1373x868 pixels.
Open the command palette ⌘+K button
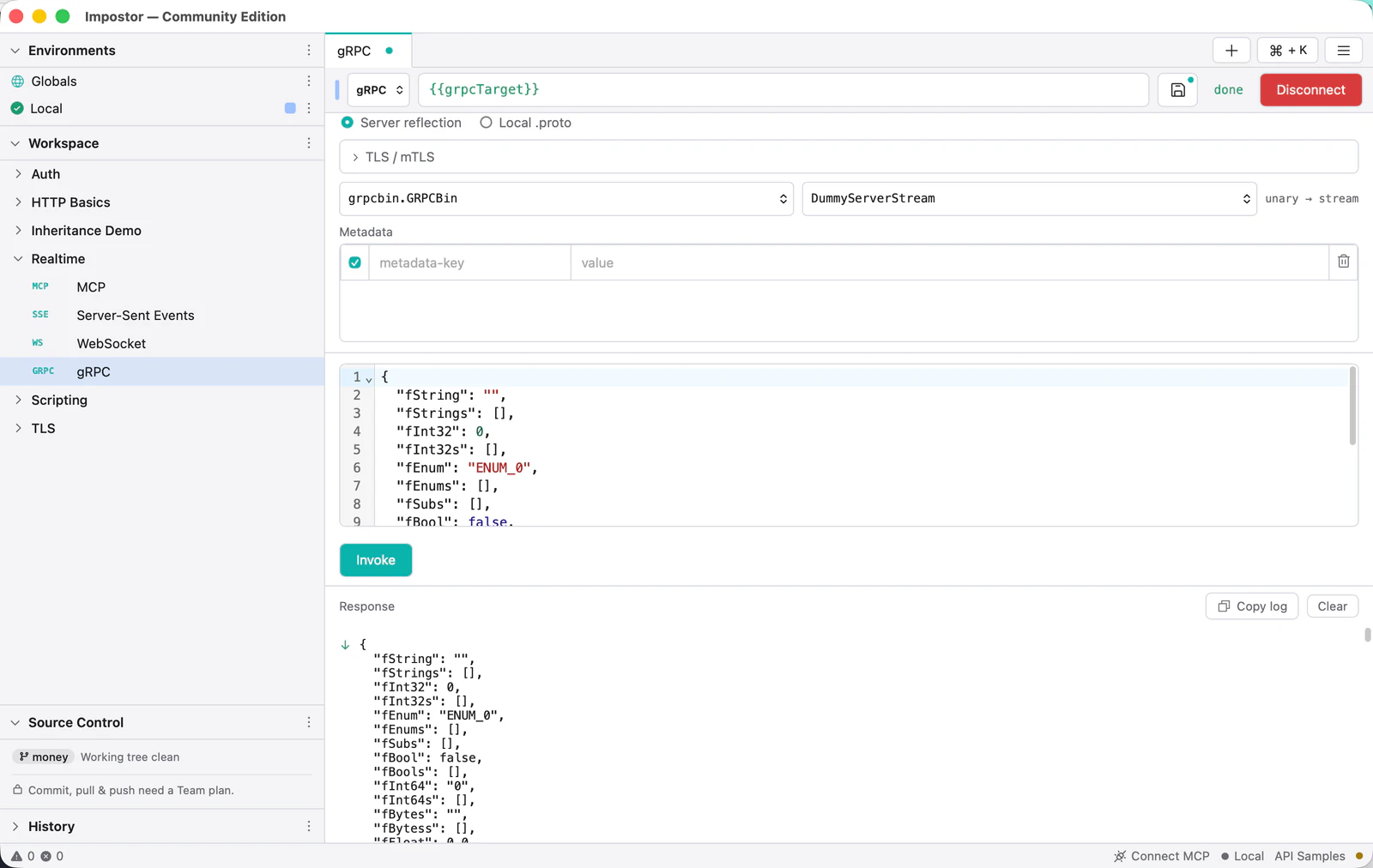[x=1288, y=51]
